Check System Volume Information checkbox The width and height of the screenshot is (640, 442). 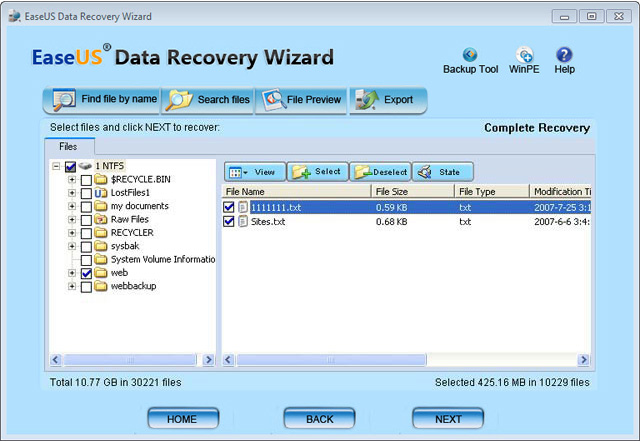click(x=86, y=260)
